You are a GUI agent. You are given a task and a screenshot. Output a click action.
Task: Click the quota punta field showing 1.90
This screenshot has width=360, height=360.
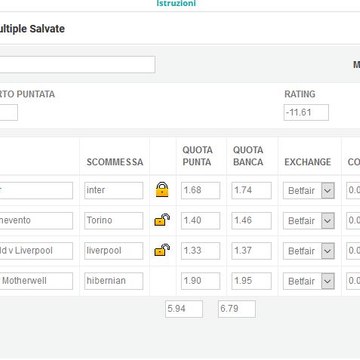coord(200,281)
